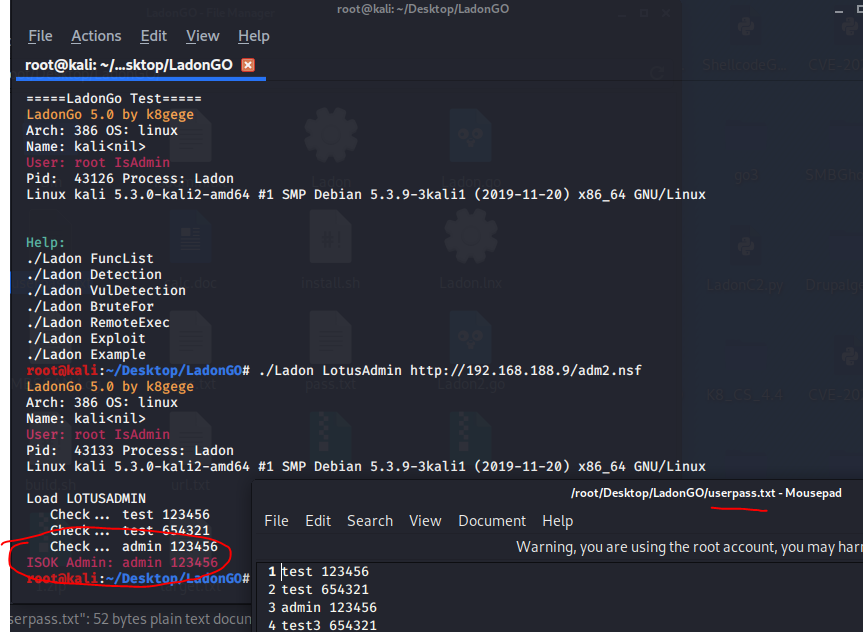Click './Ladon Example' in terminal
The image size is (863, 632).
[86, 355]
